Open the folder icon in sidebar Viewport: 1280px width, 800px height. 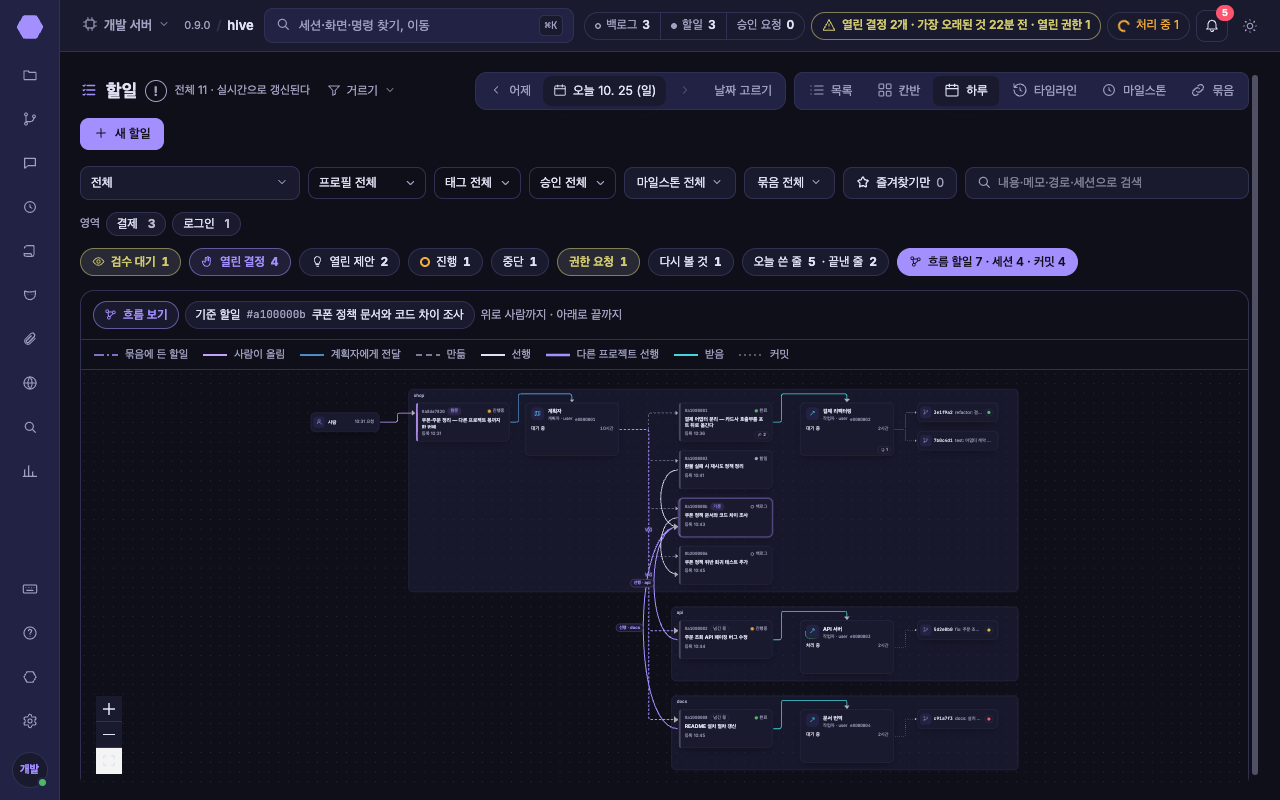30,75
